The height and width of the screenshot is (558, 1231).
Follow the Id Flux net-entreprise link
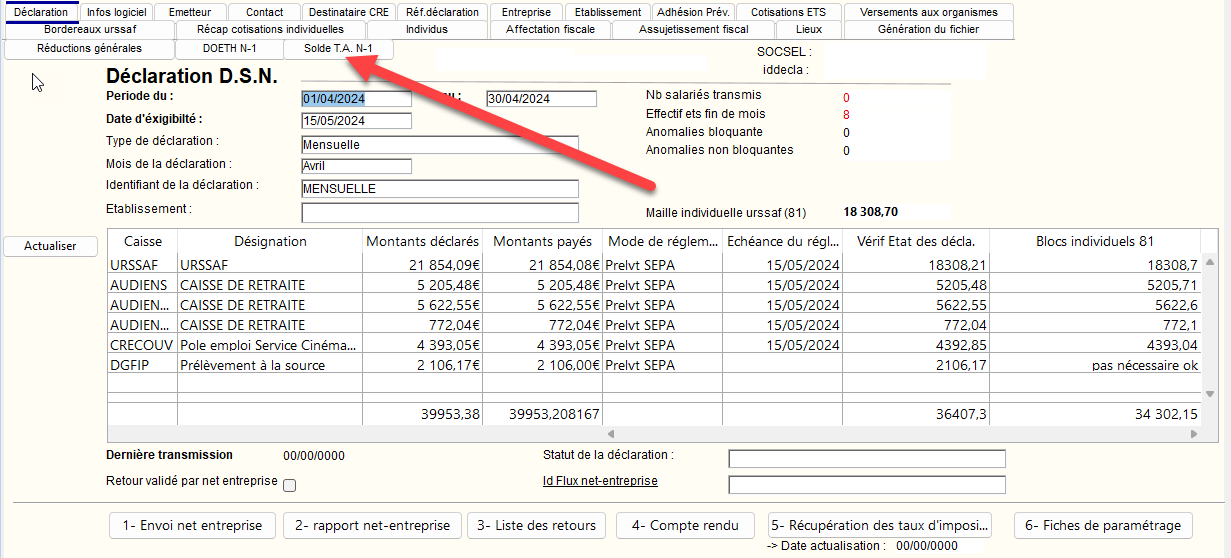pos(600,481)
